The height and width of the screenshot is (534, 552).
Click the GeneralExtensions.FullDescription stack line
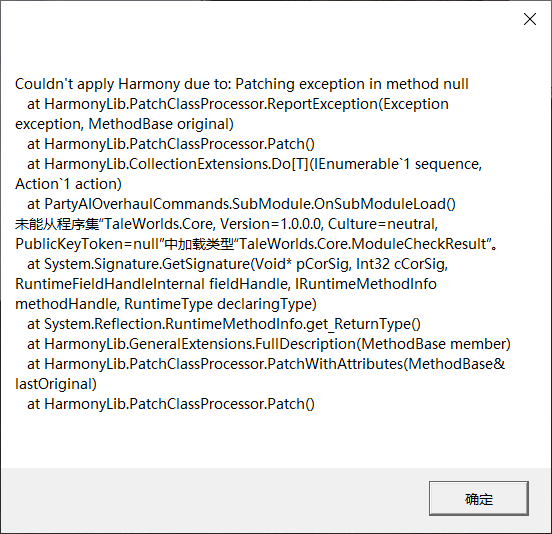click(269, 344)
